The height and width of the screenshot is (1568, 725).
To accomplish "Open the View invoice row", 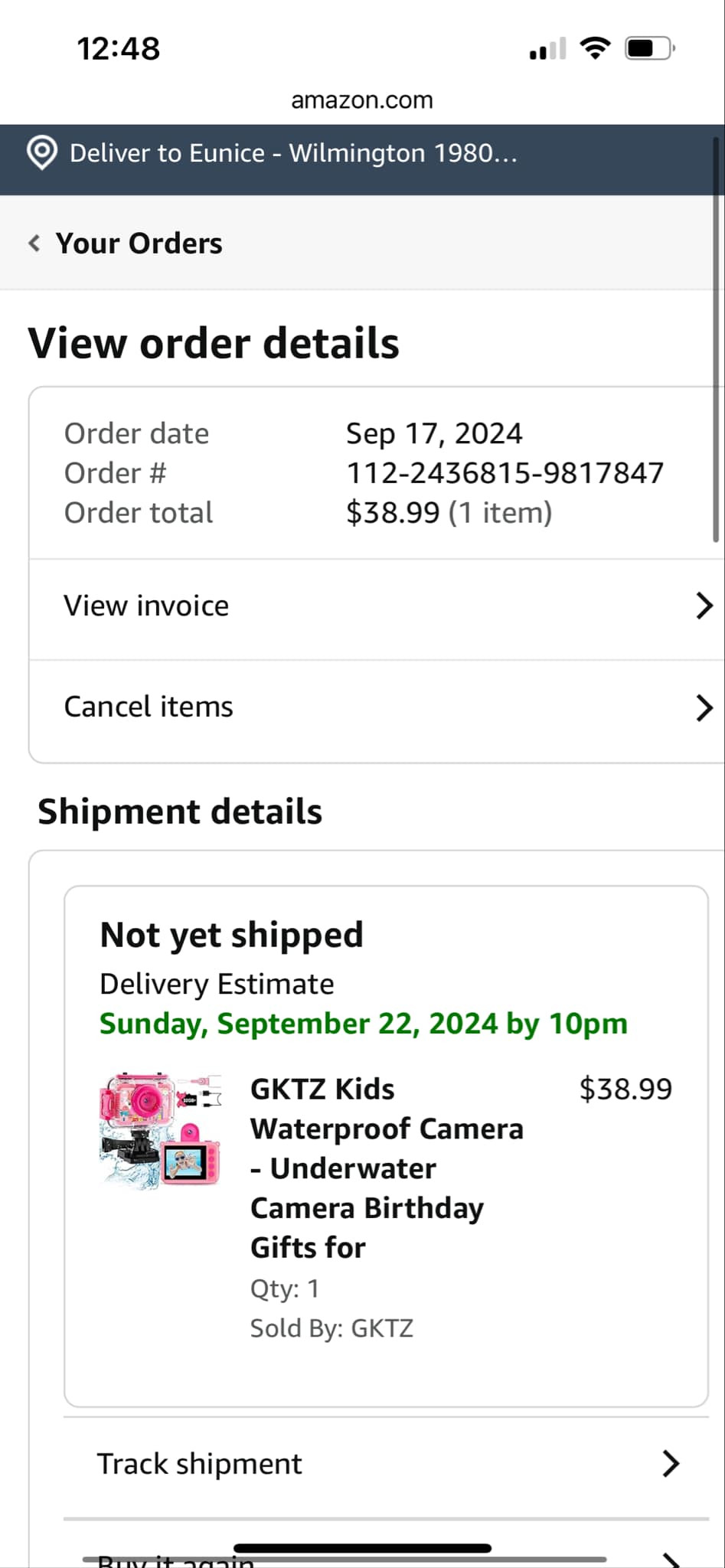I will click(x=146, y=606).
